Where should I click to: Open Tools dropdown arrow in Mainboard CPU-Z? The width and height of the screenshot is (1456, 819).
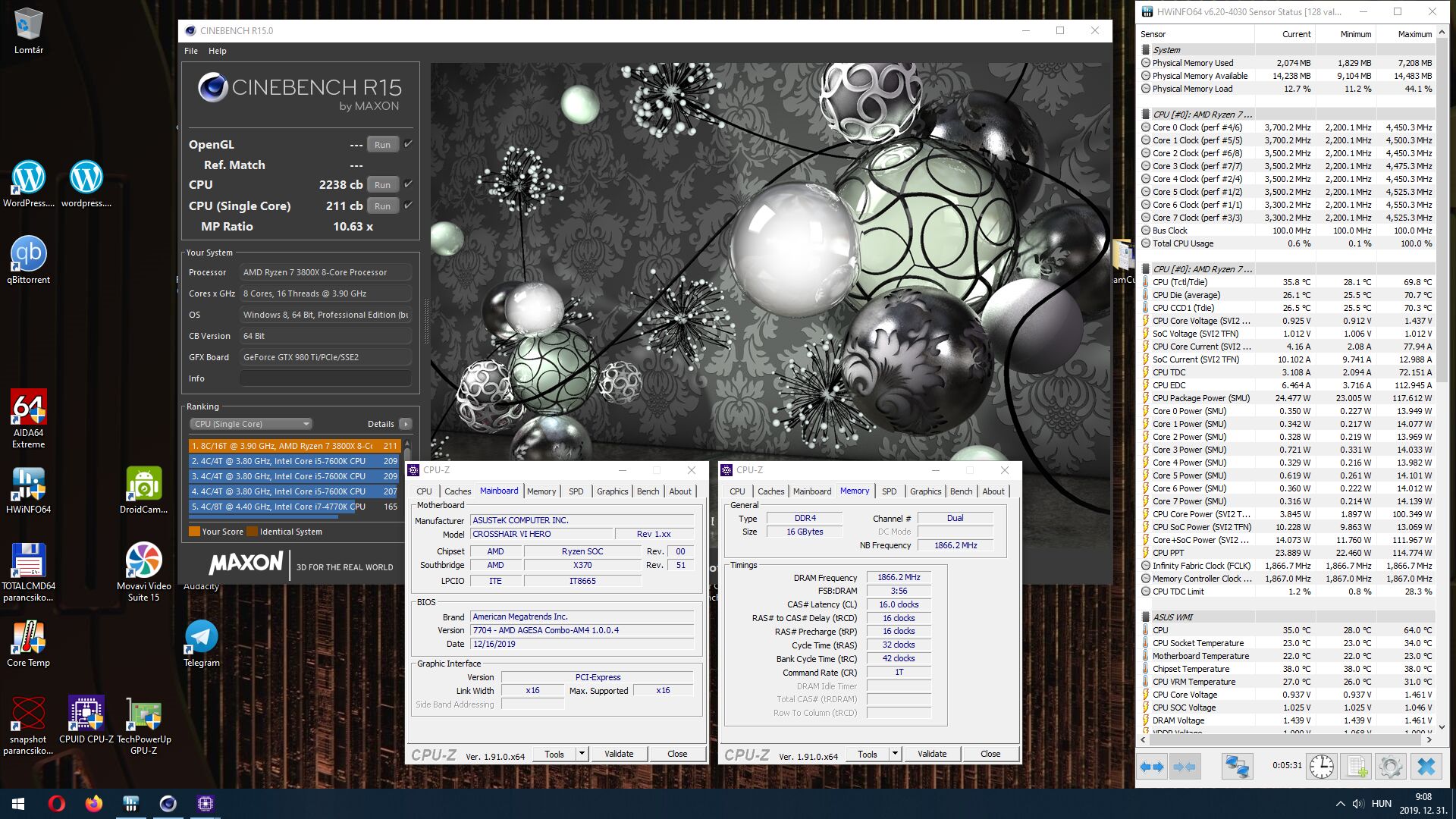tap(582, 754)
